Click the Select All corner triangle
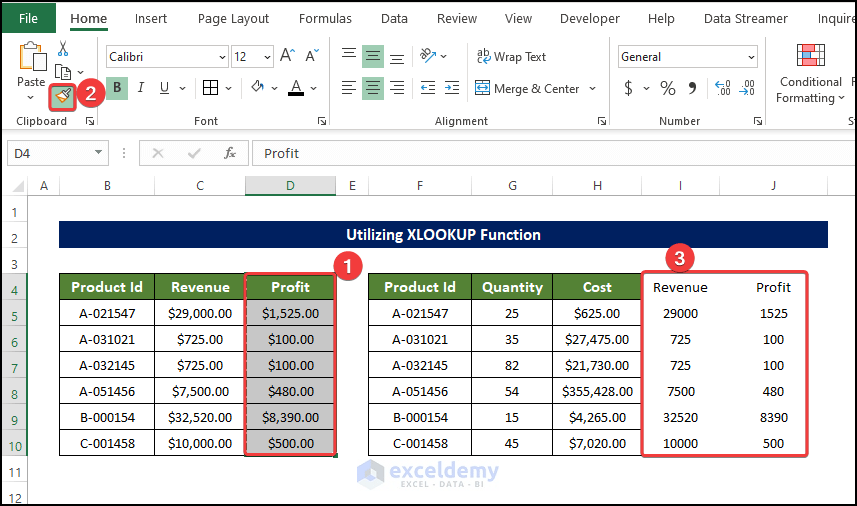Screen dimensions: 857x506 pos(17,186)
